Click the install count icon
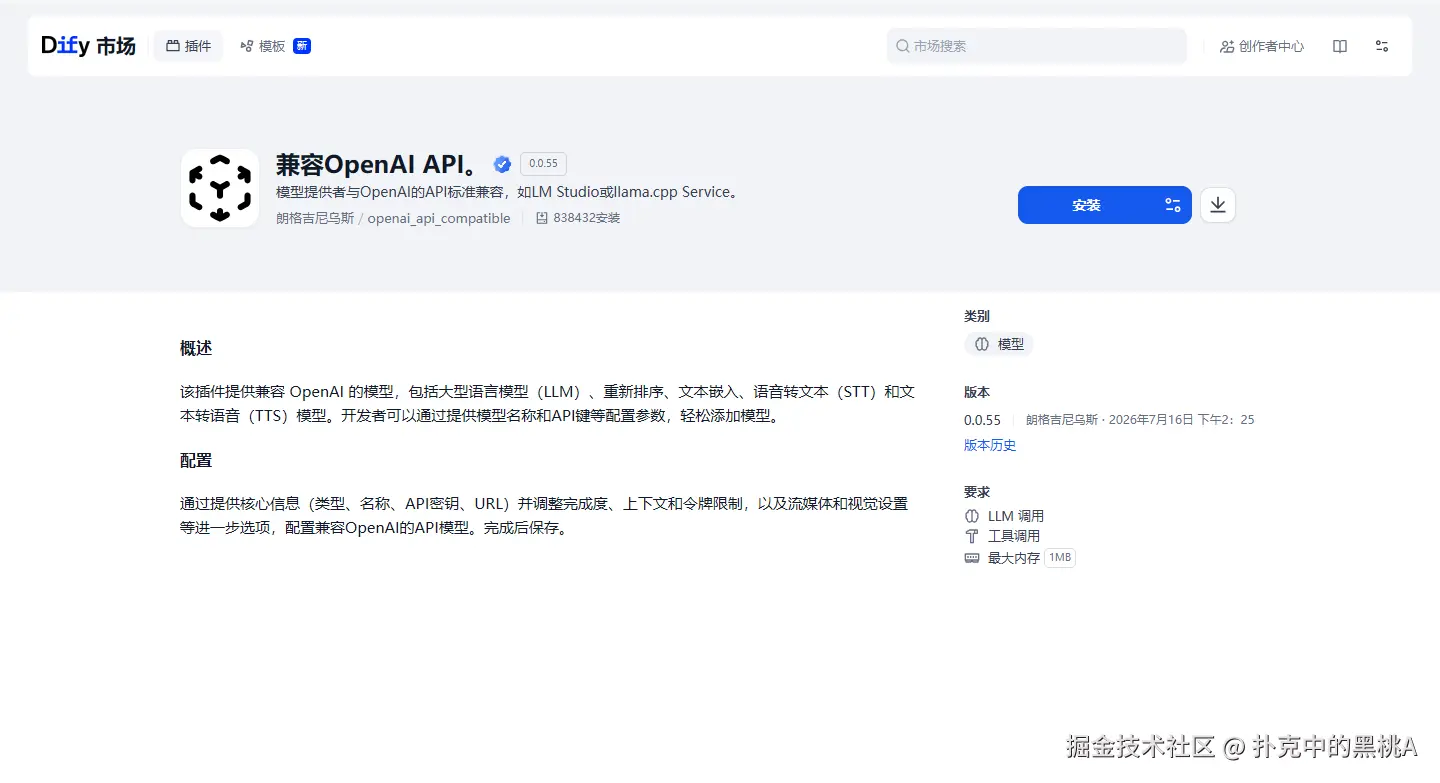Viewport: 1440px width, 783px height. (542, 218)
